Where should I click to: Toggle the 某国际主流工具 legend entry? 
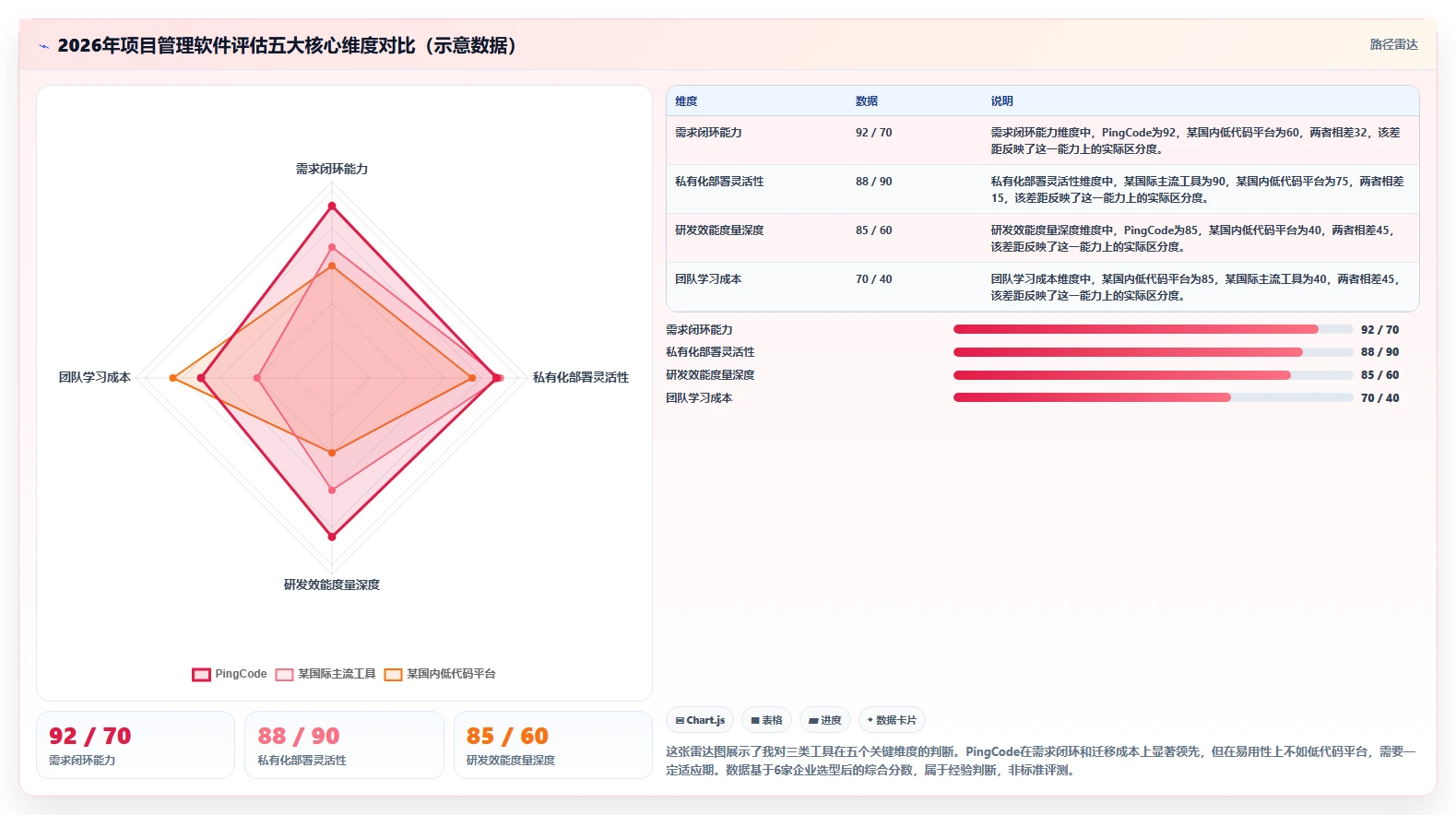pyautogui.click(x=326, y=674)
